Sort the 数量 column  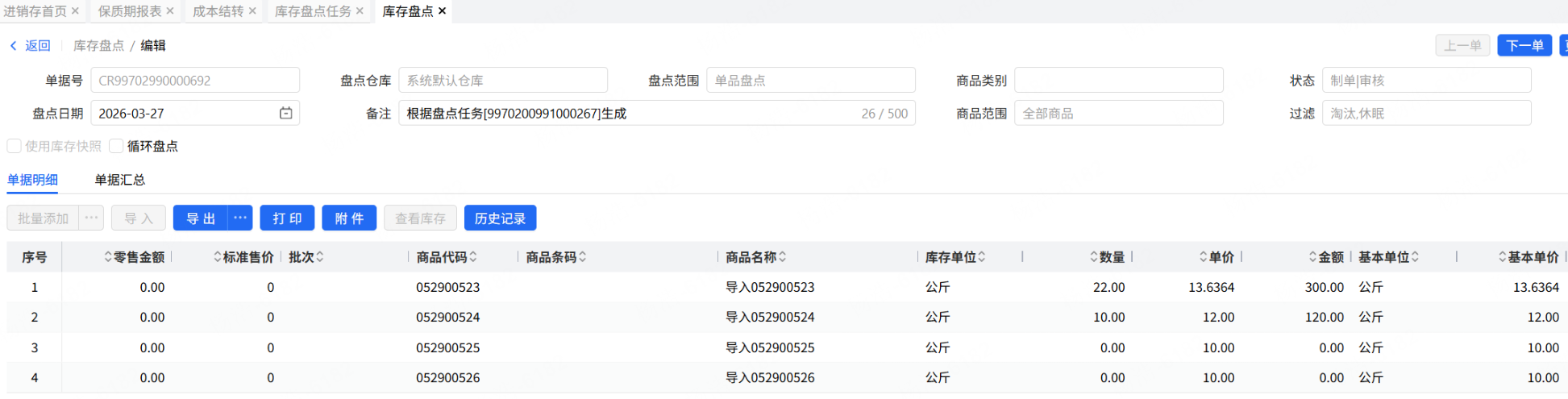[1094, 257]
